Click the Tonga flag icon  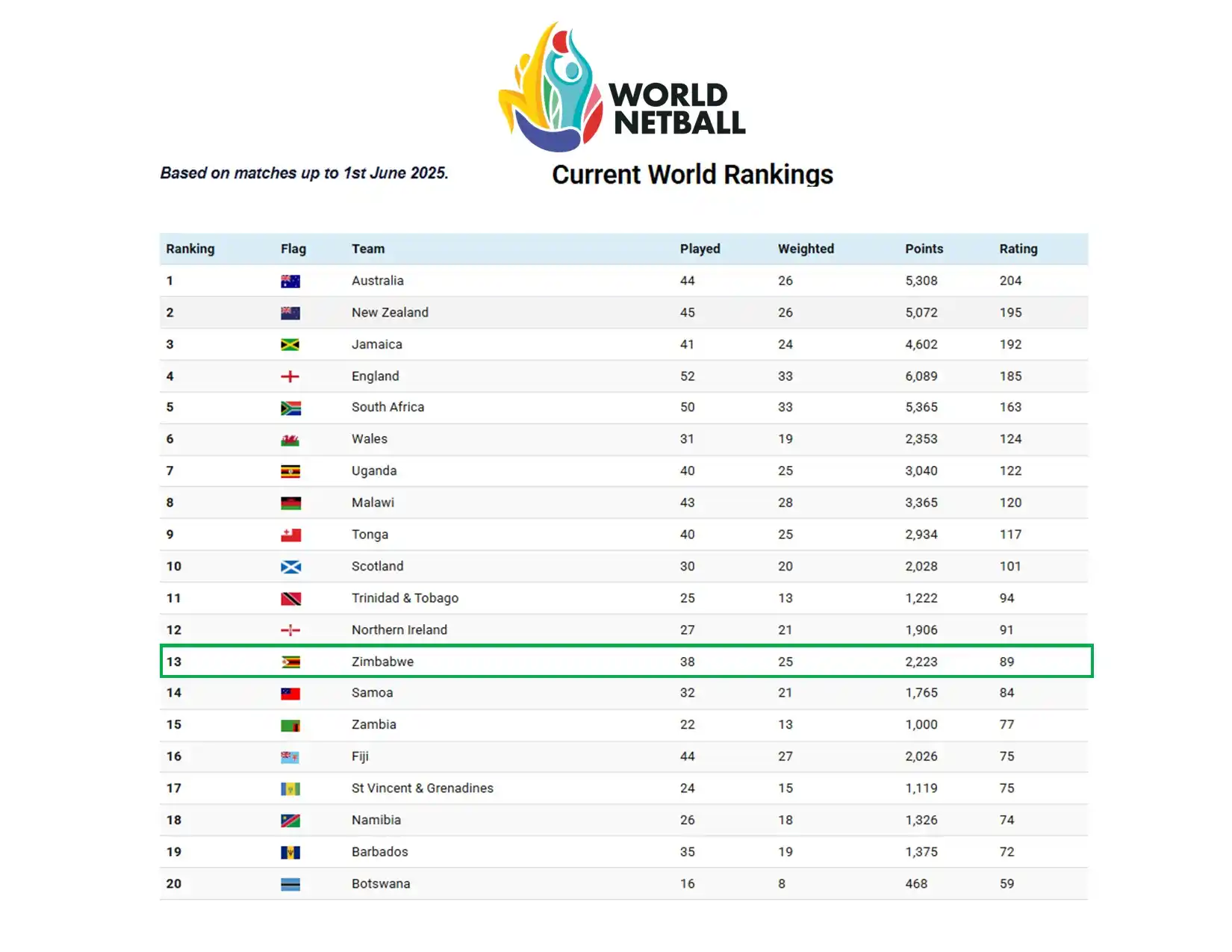pos(290,535)
